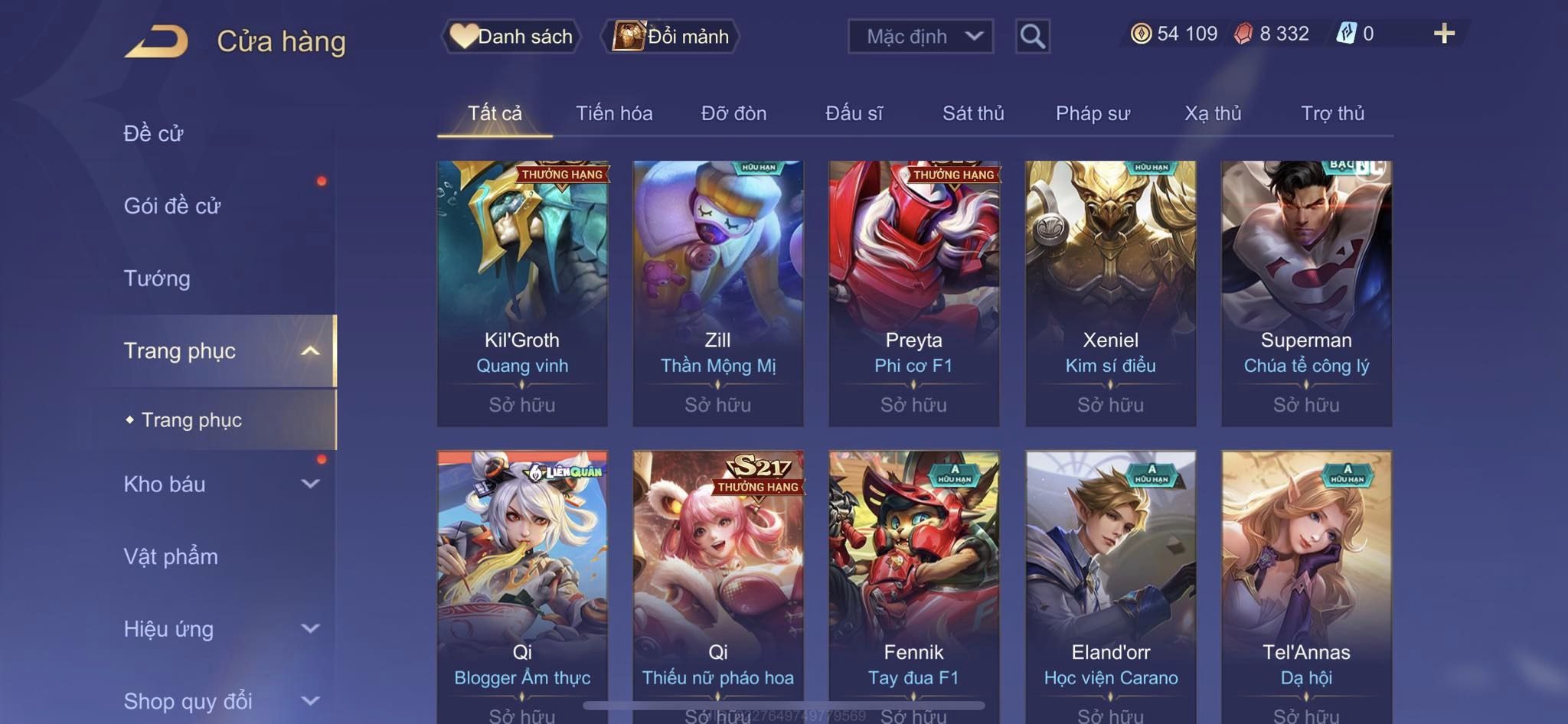
Task: Tap the red ruby balance icon
Action: 1243,34
